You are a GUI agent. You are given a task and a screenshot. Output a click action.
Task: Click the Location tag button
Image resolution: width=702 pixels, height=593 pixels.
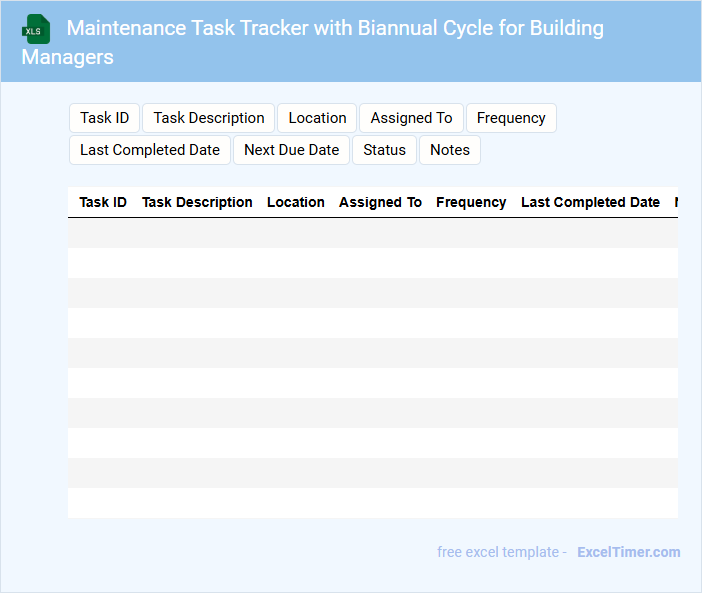317,118
